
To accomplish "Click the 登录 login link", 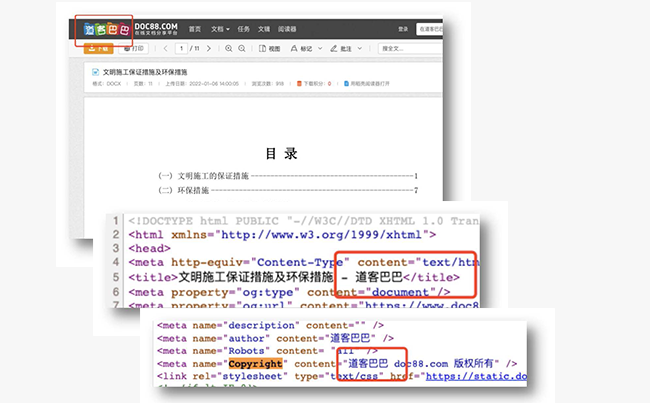I will 403,29.
